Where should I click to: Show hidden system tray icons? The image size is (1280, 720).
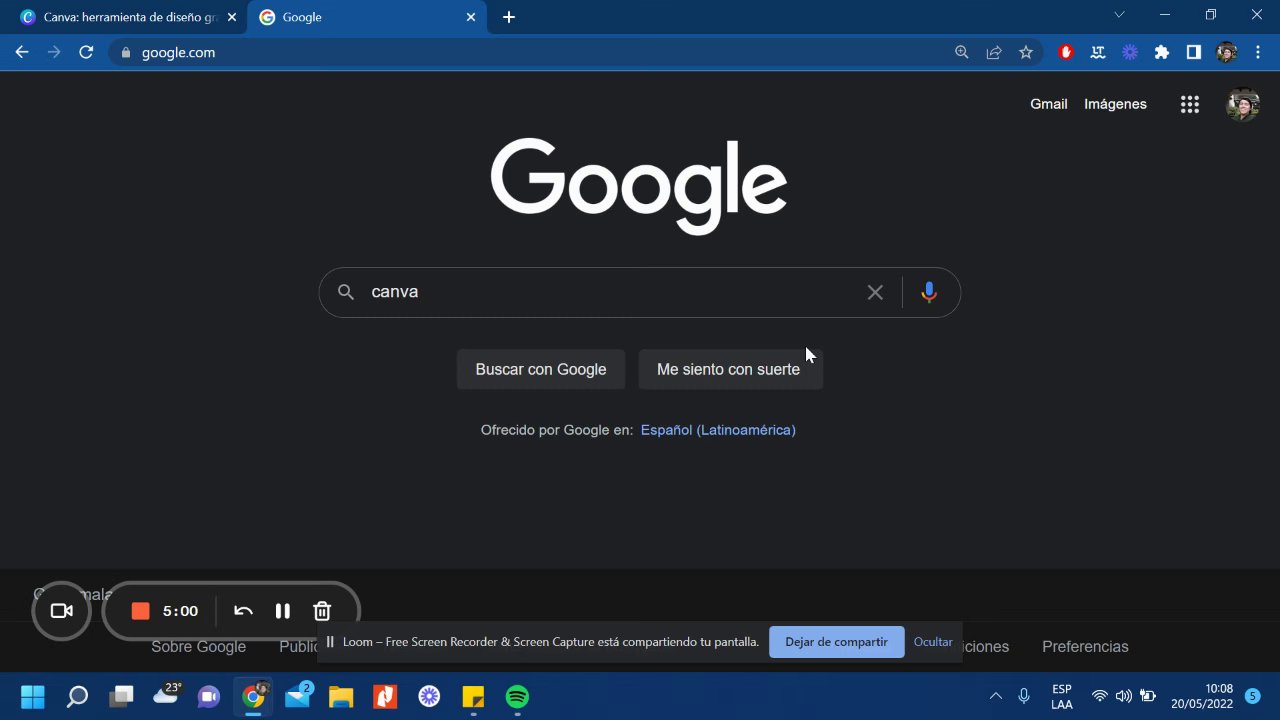pos(995,696)
